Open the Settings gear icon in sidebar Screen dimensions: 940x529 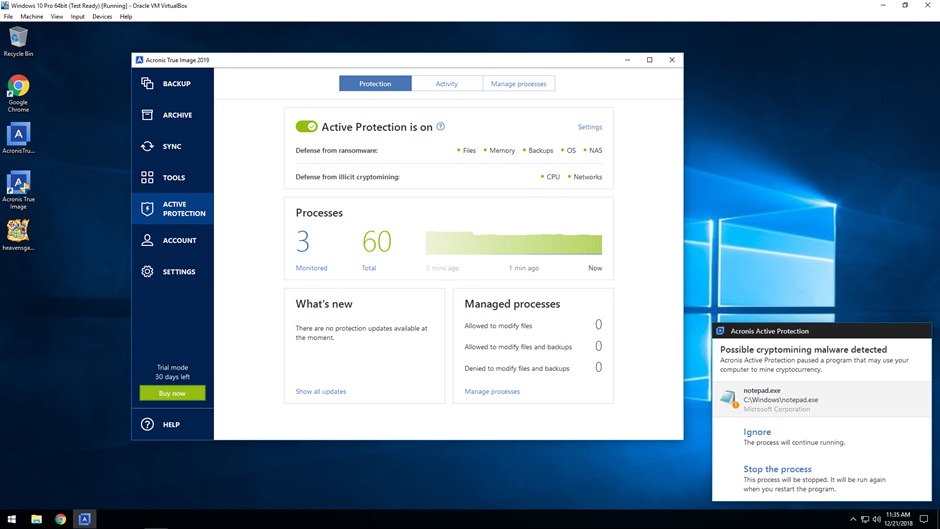point(147,272)
